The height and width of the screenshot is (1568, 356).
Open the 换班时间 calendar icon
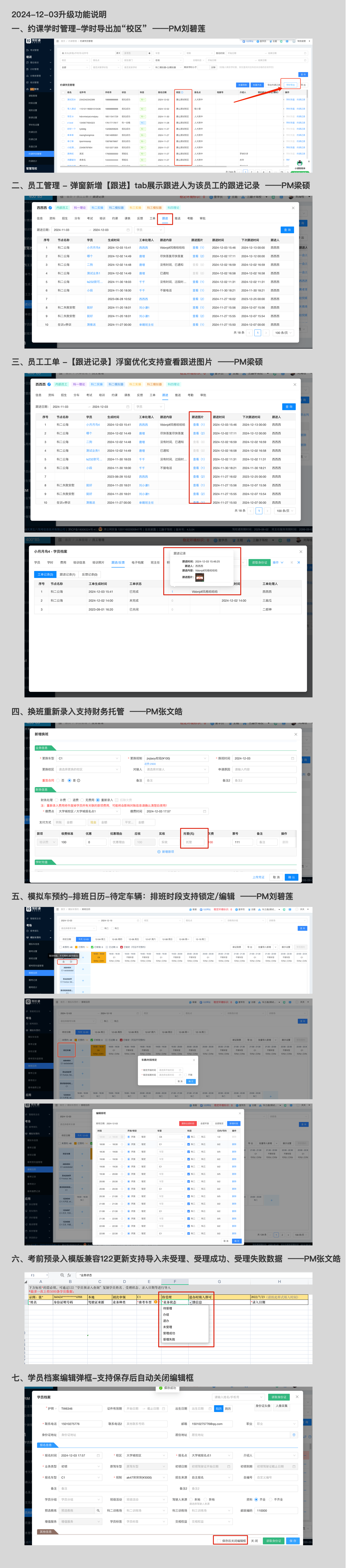pyautogui.click(x=293, y=758)
